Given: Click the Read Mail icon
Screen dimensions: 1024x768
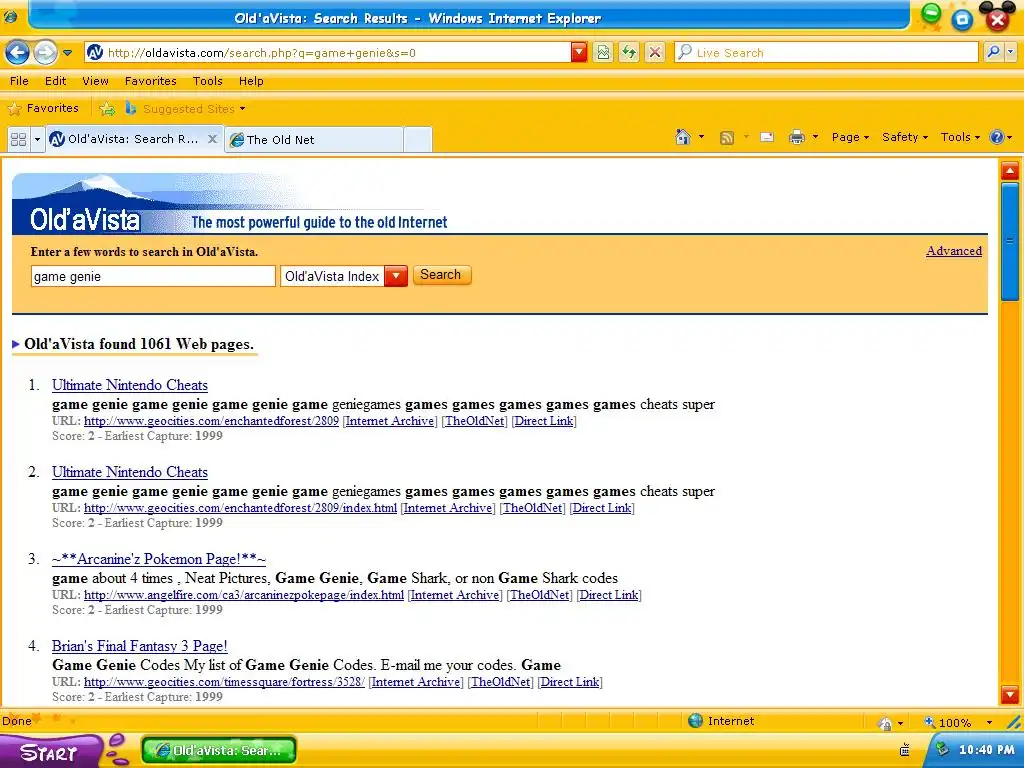Looking at the screenshot, I should [767, 137].
